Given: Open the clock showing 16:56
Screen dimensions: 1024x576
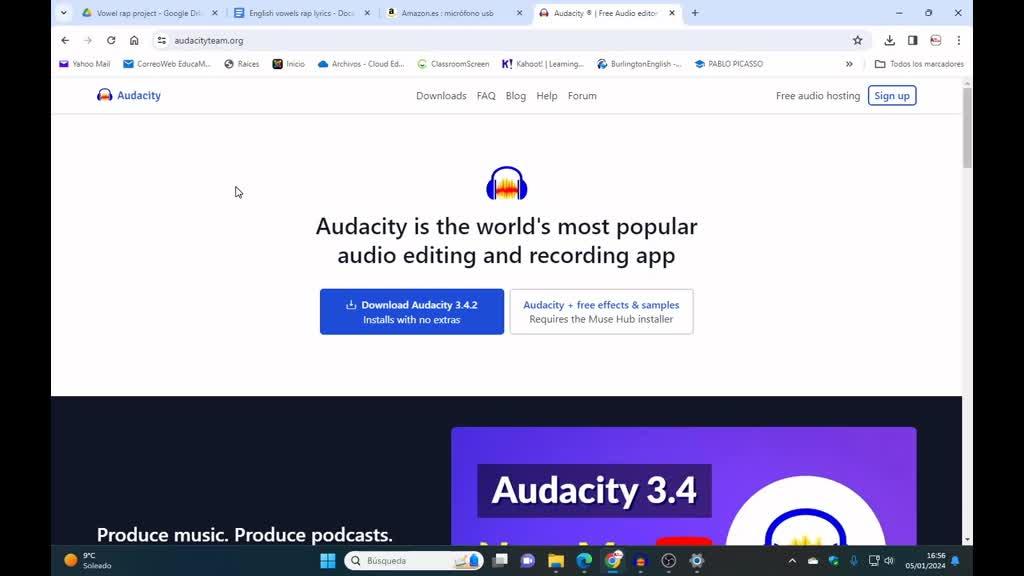Looking at the screenshot, I should (x=925, y=560).
